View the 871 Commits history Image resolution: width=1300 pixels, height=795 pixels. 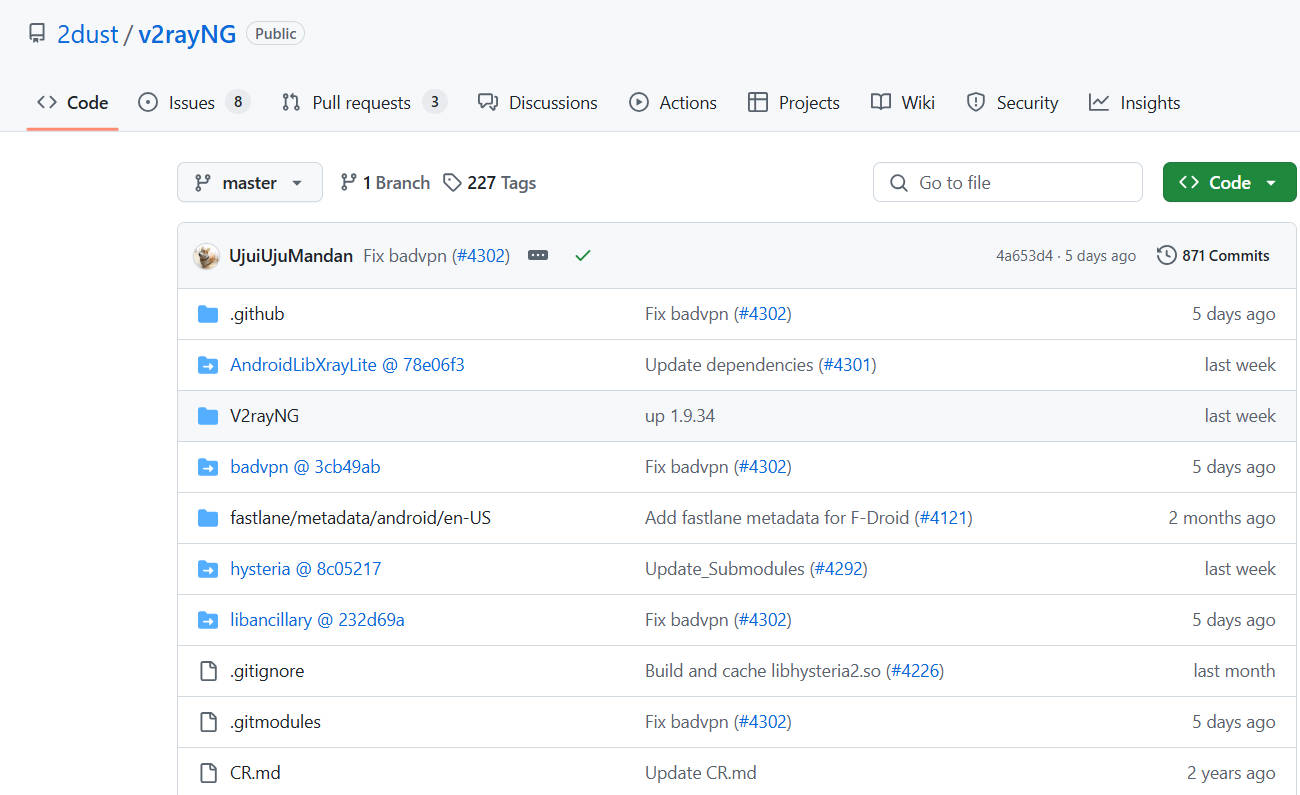click(x=1213, y=256)
